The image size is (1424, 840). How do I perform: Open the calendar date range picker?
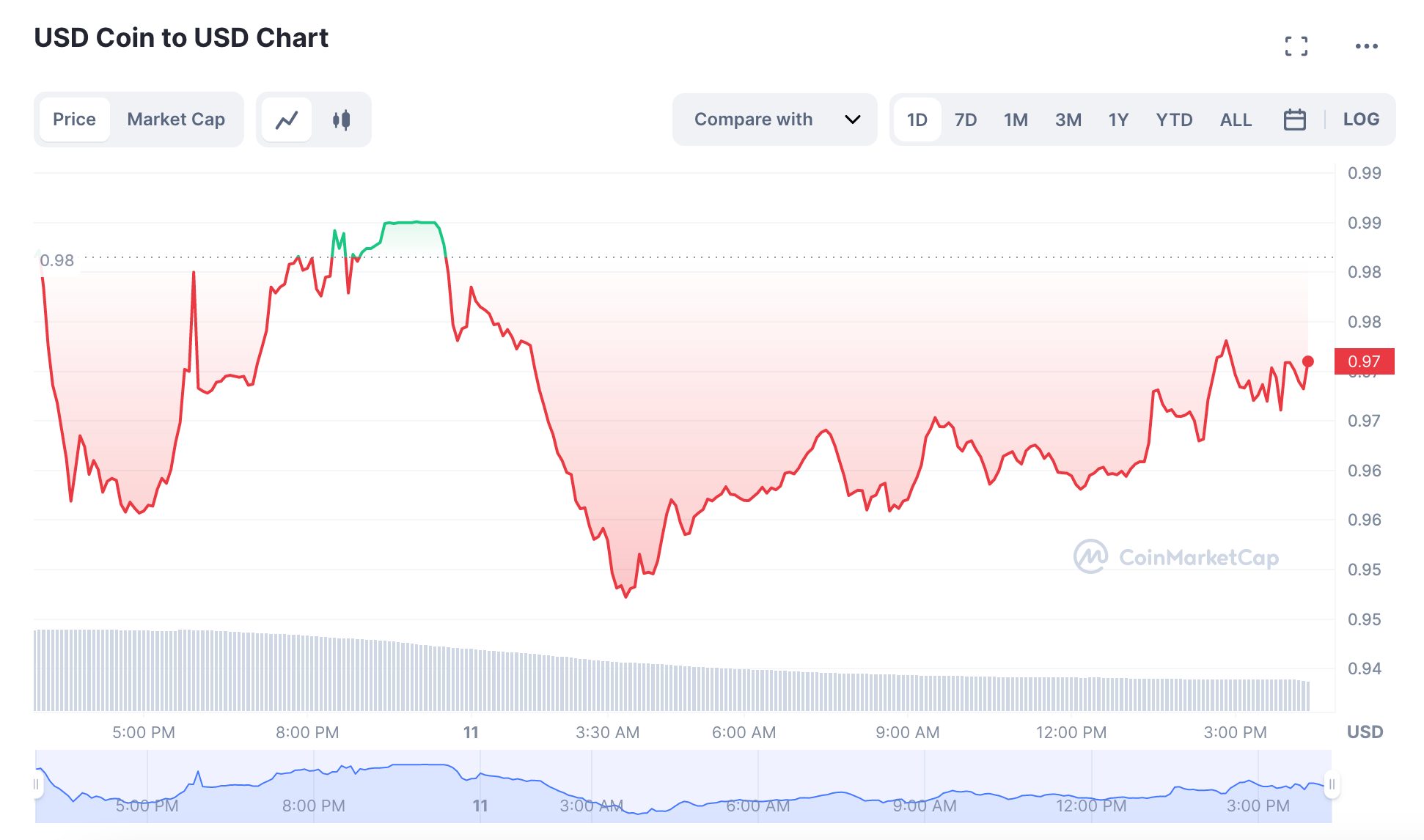pyautogui.click(x=1294, y=119)
